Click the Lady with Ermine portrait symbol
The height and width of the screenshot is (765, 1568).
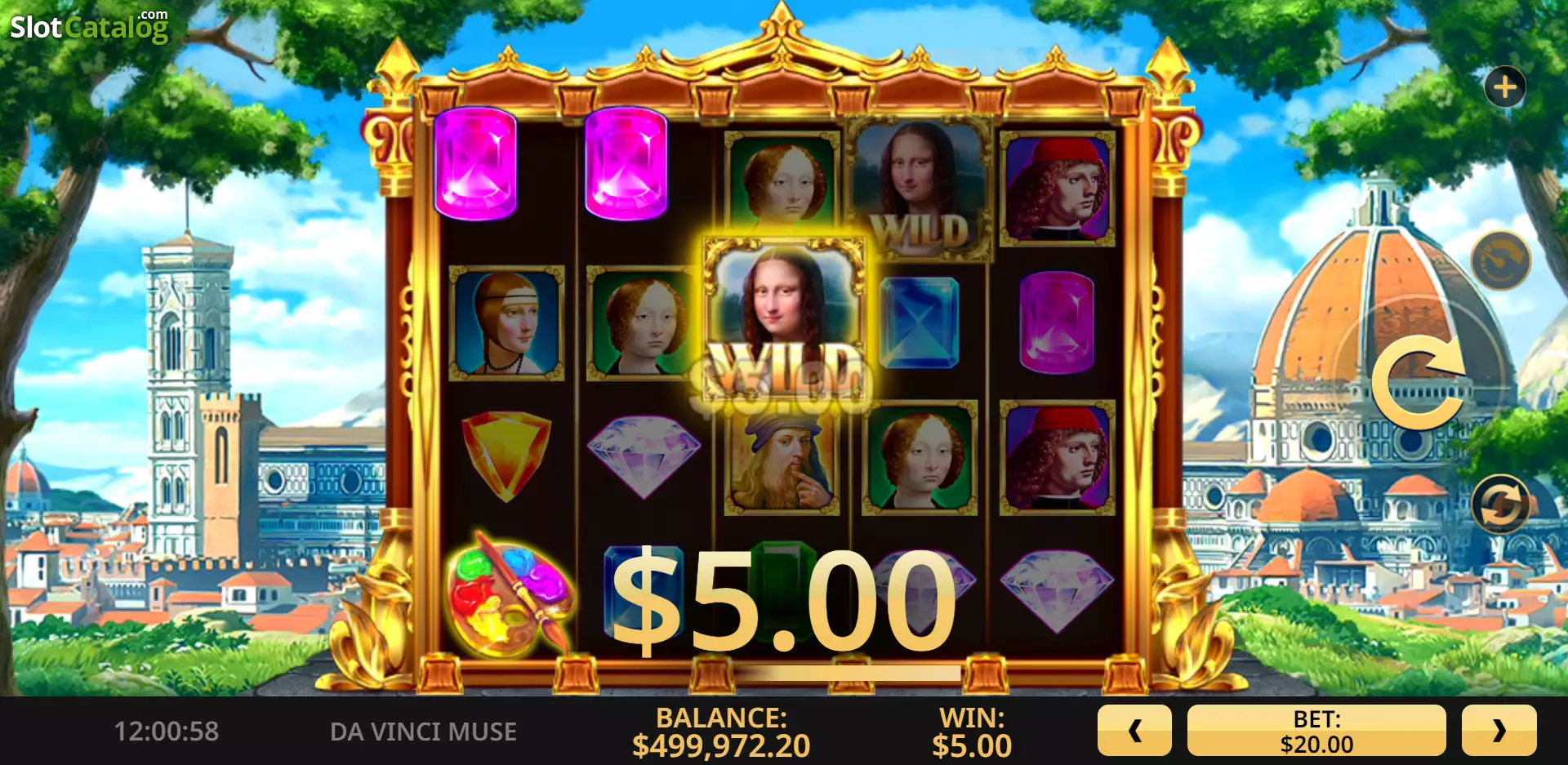point(506,322)
